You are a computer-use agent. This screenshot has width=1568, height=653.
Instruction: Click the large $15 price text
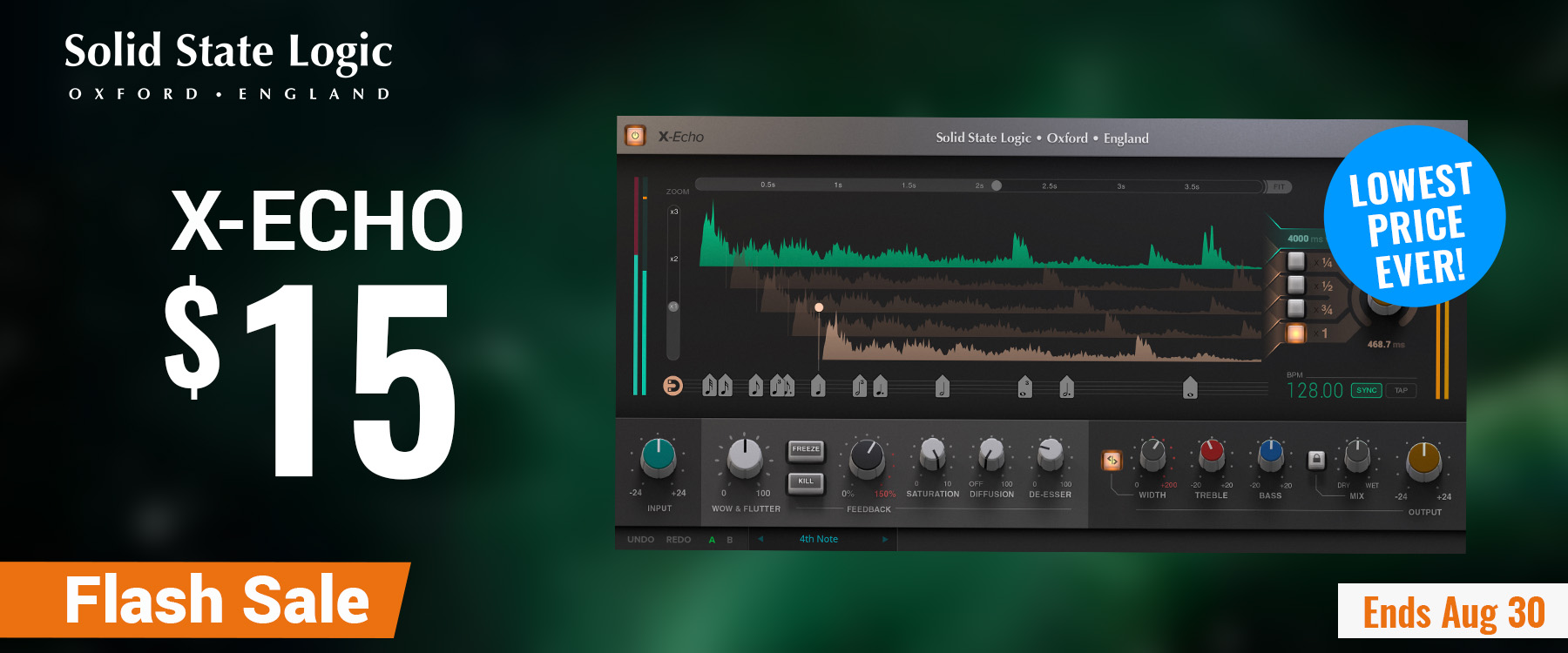point(311,378)
